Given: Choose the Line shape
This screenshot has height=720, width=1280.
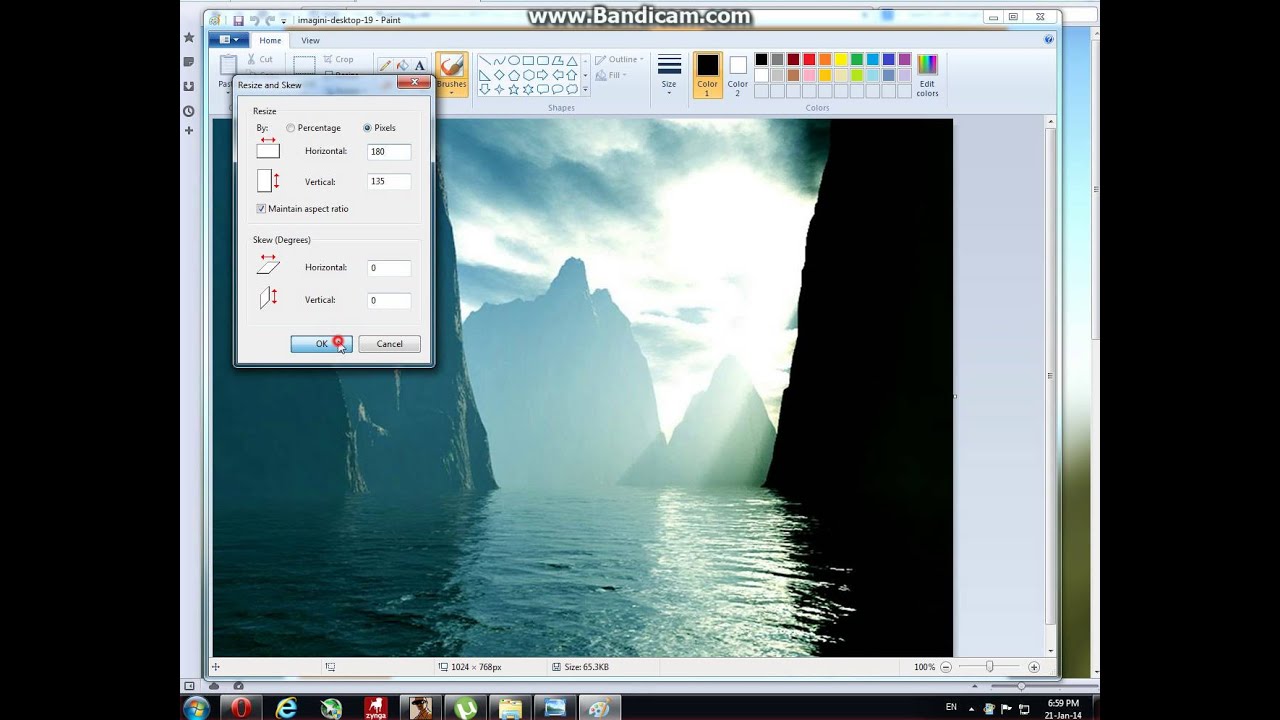Looking at the screenshot, I should [485, 61].
